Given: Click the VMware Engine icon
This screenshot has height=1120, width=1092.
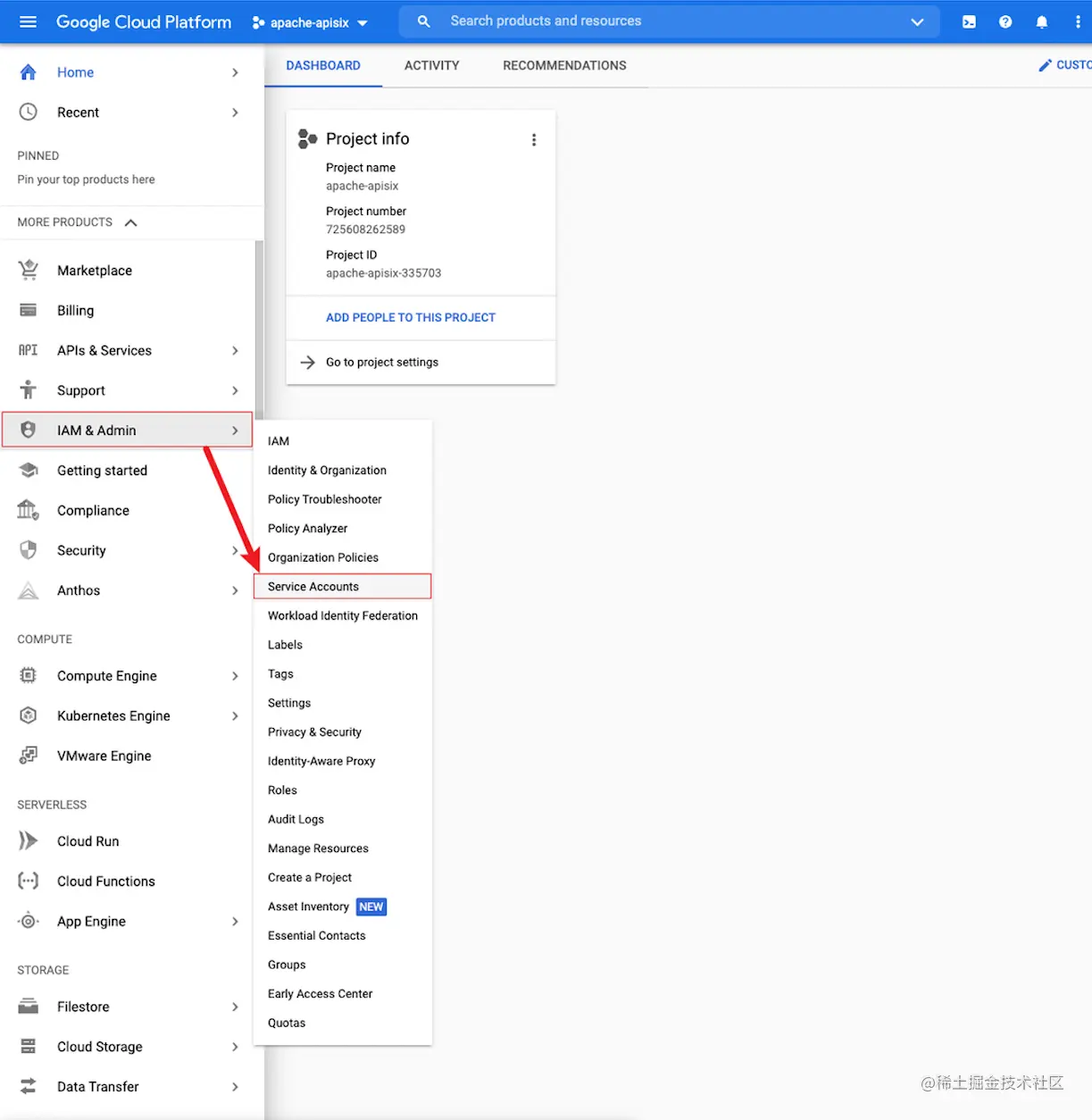Looking at the screenshot, I should (x=29, y=756).
